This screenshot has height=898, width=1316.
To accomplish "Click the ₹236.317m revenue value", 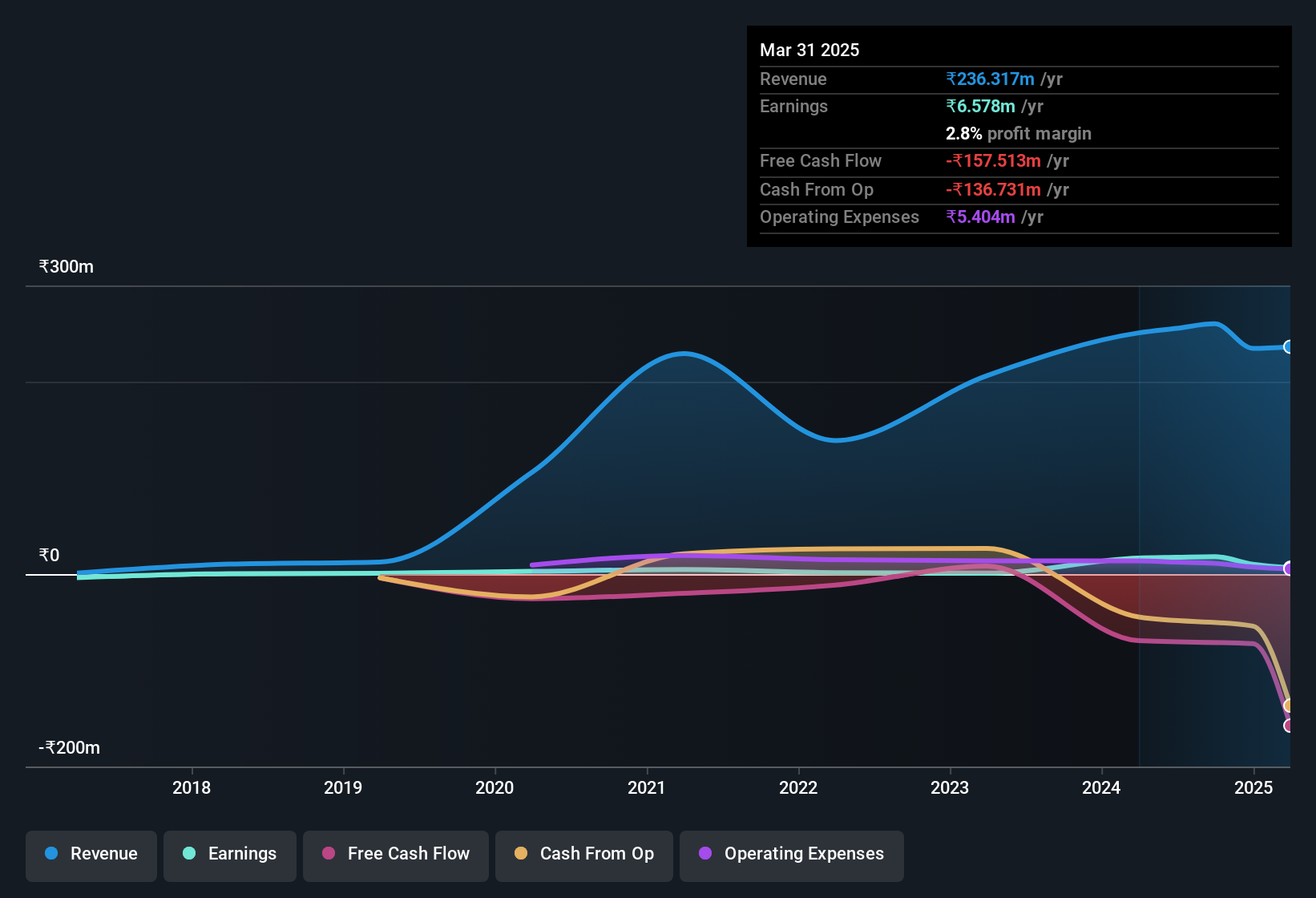I will pos(990,79).
